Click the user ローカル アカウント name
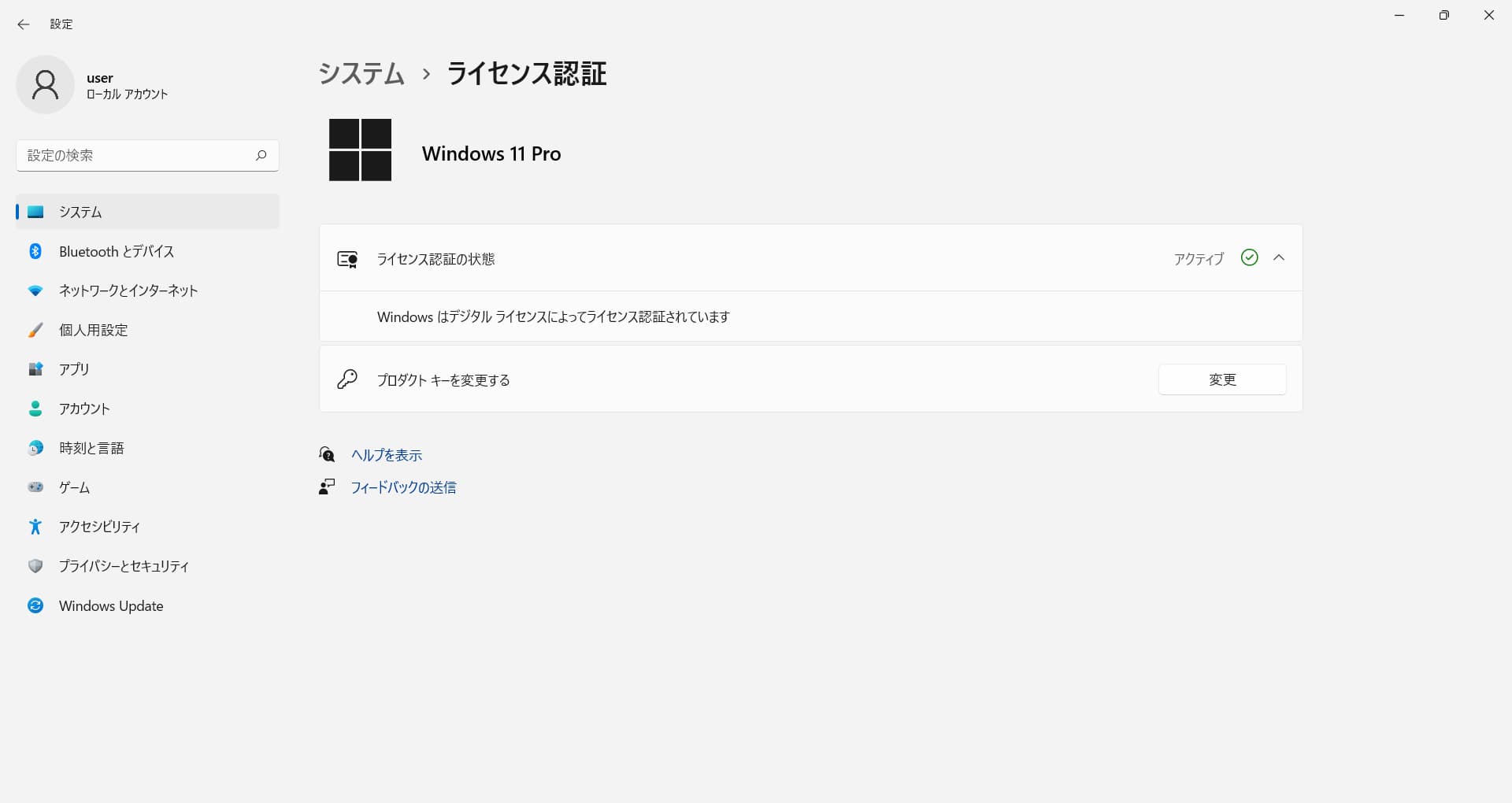The width and height of the screenshot is (1512, 803). (x=127, y=86)
